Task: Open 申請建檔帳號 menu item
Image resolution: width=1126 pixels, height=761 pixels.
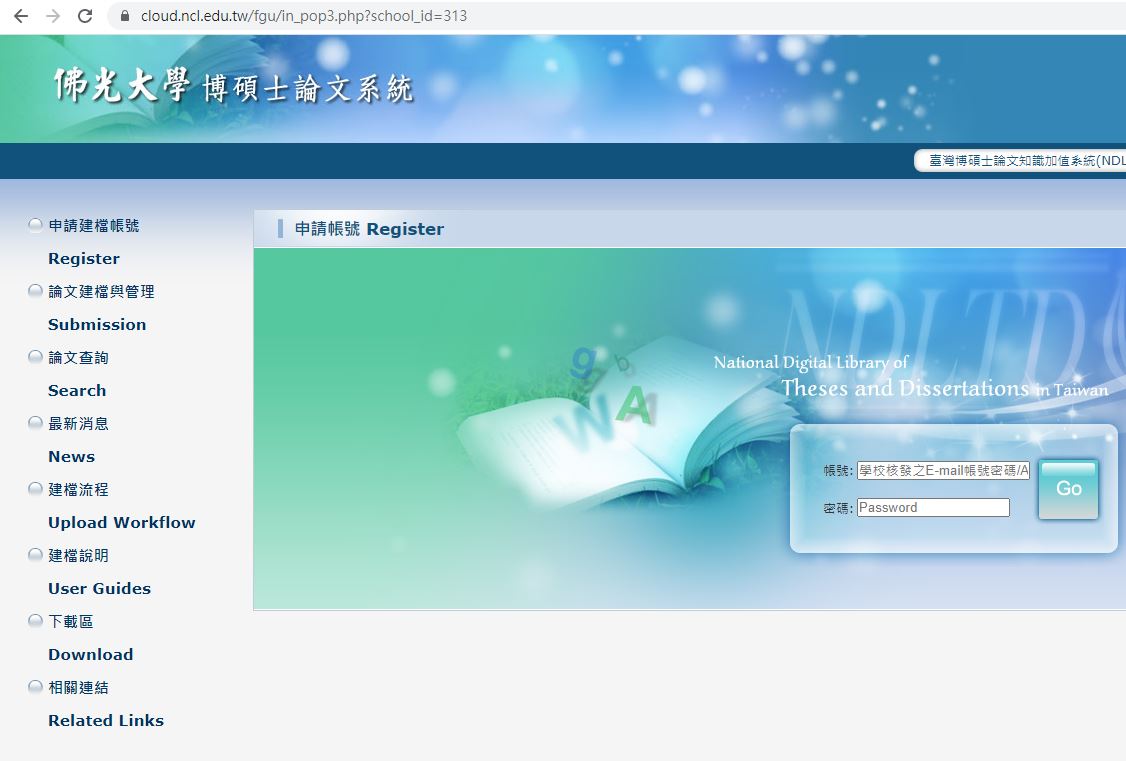Action: tap(93, 225)
